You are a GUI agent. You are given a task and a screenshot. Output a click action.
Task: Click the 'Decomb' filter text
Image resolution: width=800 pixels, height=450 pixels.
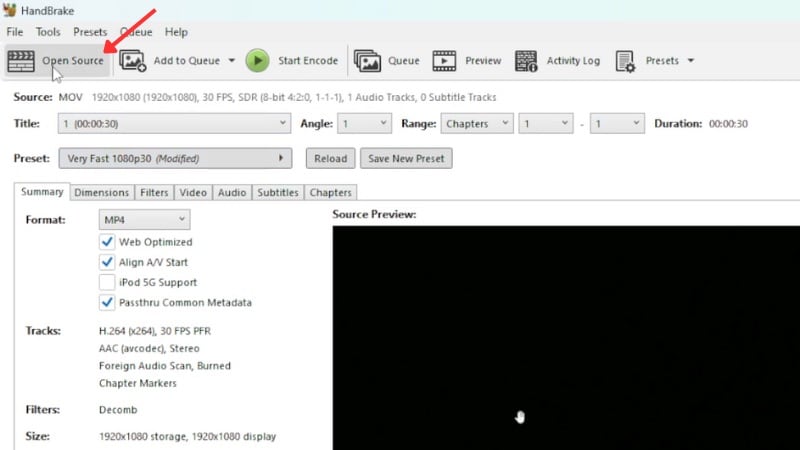coord(118,410)
